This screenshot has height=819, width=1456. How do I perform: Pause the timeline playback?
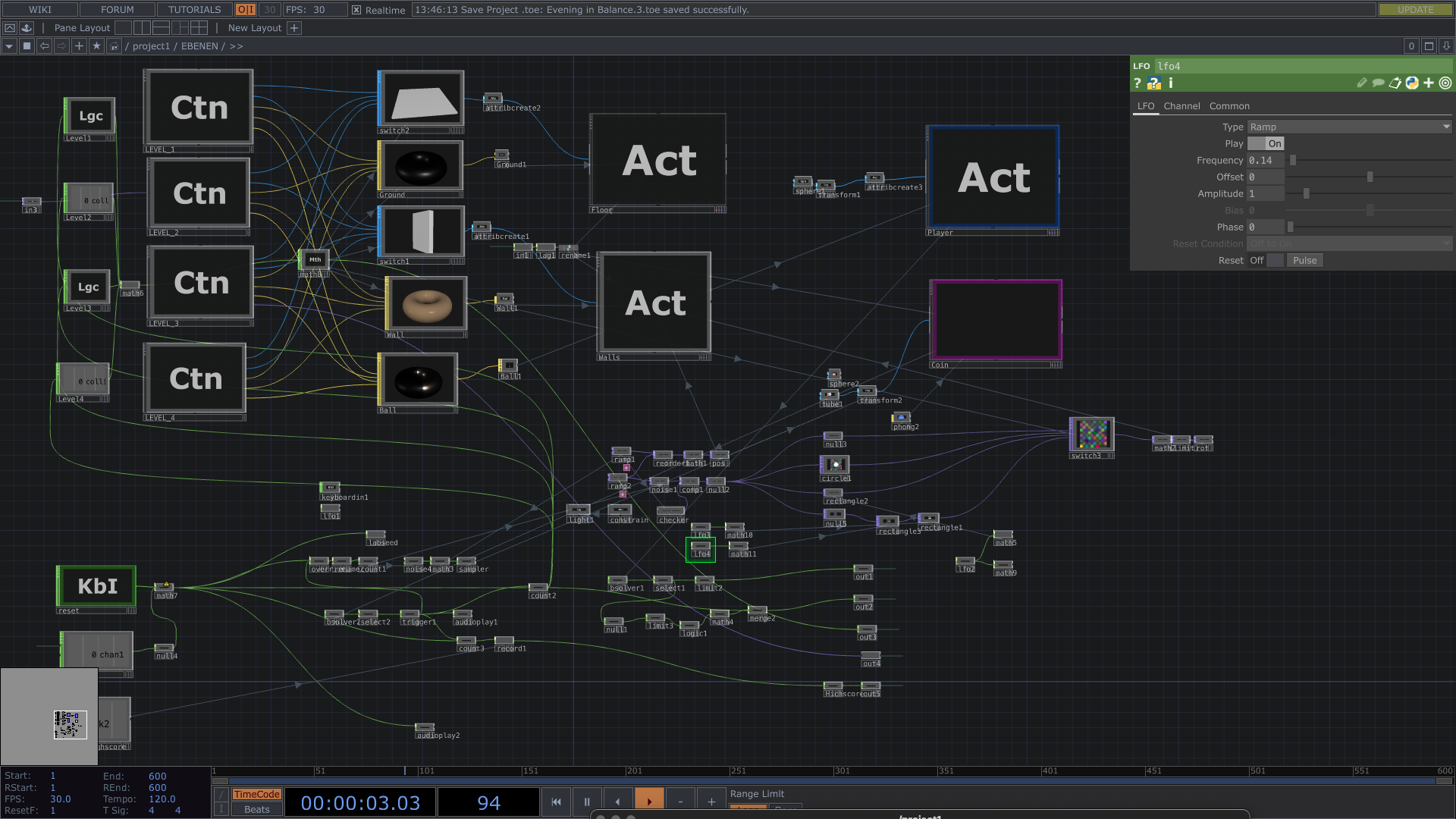coord(586,802)
